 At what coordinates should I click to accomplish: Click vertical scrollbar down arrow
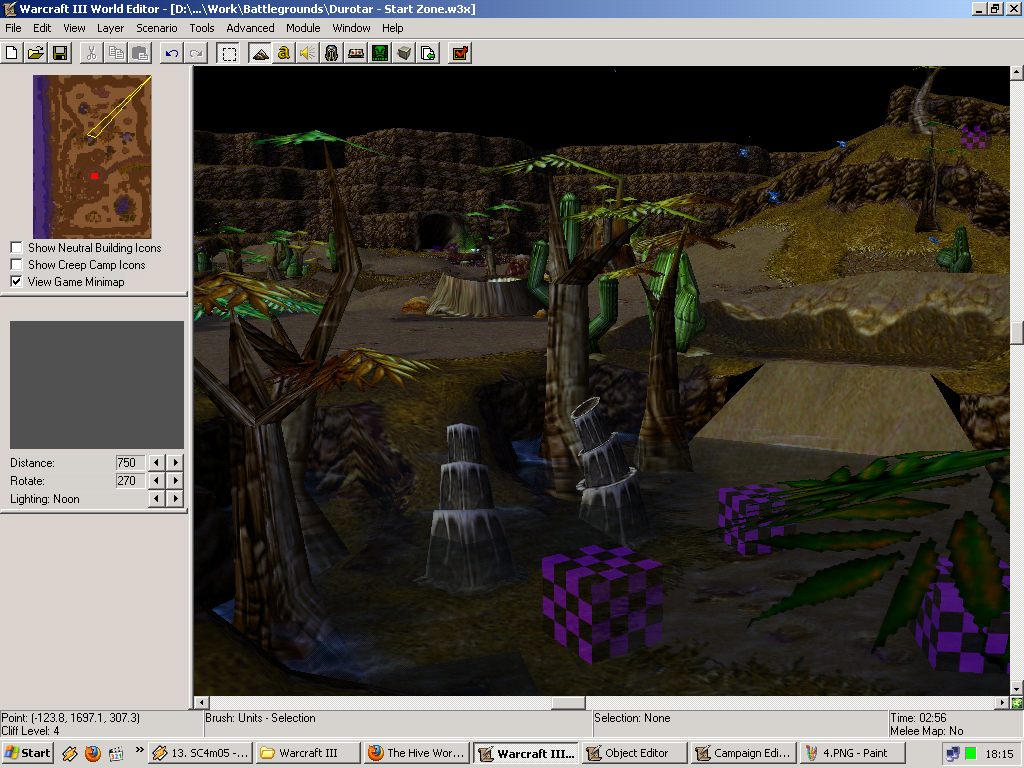coord(1017,688)
